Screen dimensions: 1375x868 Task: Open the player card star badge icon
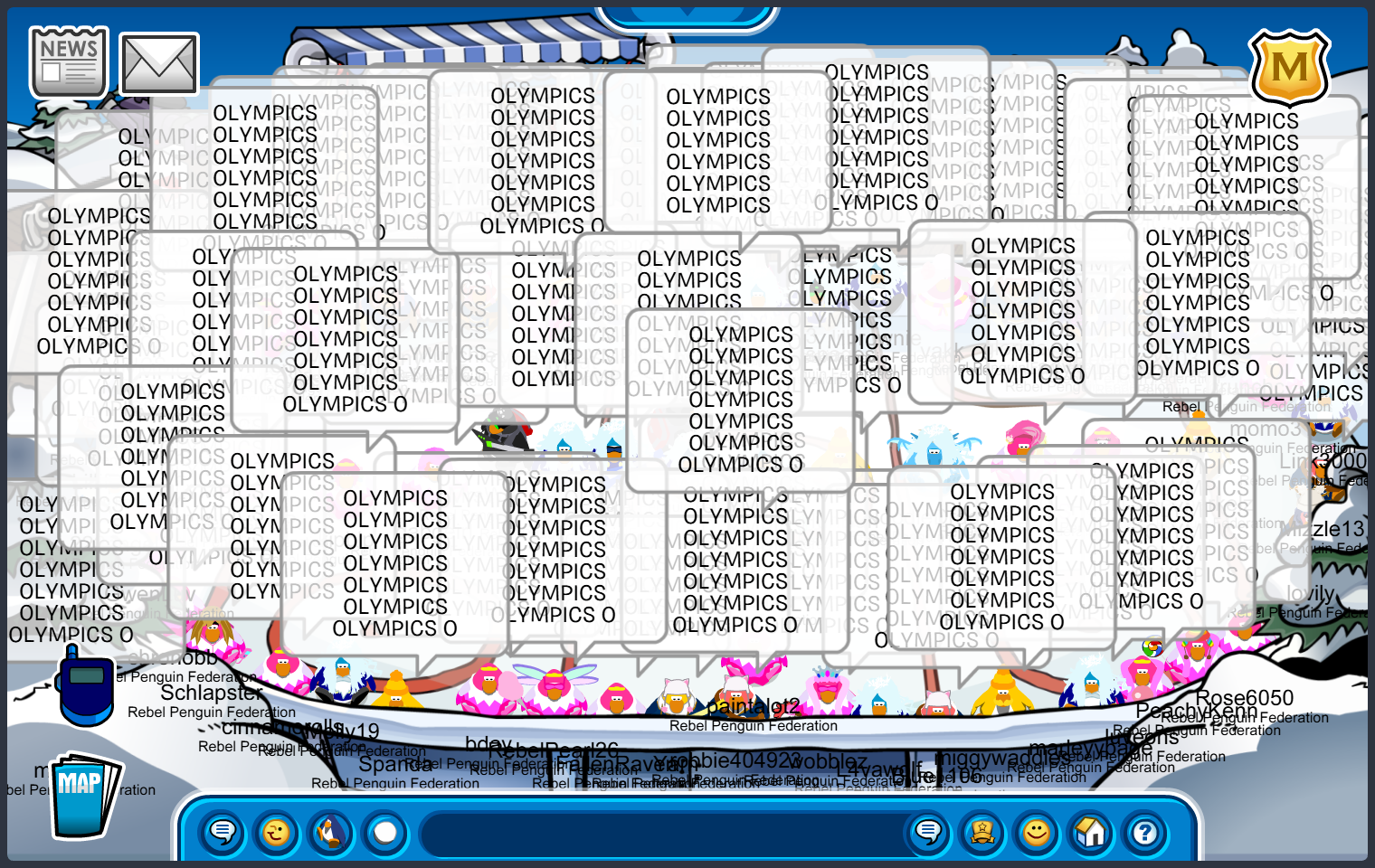point(982,832)
